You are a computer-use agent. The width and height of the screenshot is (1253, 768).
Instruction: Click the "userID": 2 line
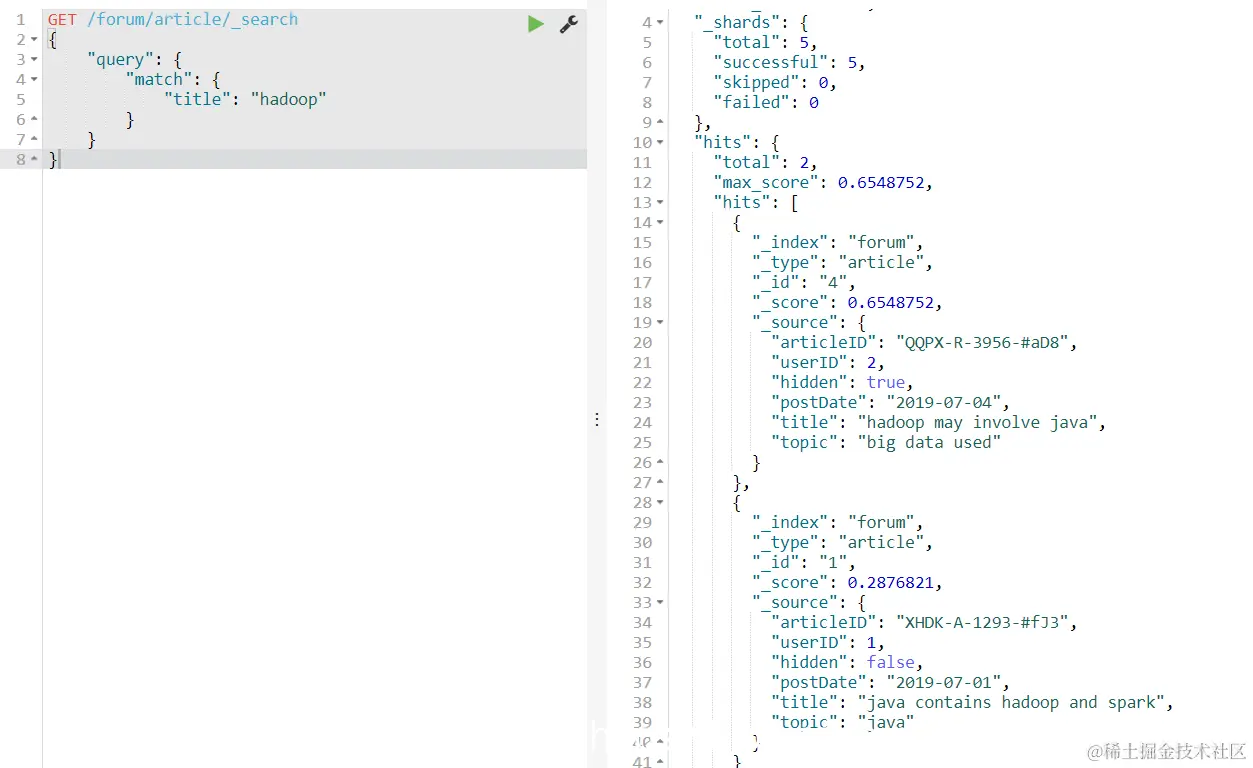click(x=828, y=362)
